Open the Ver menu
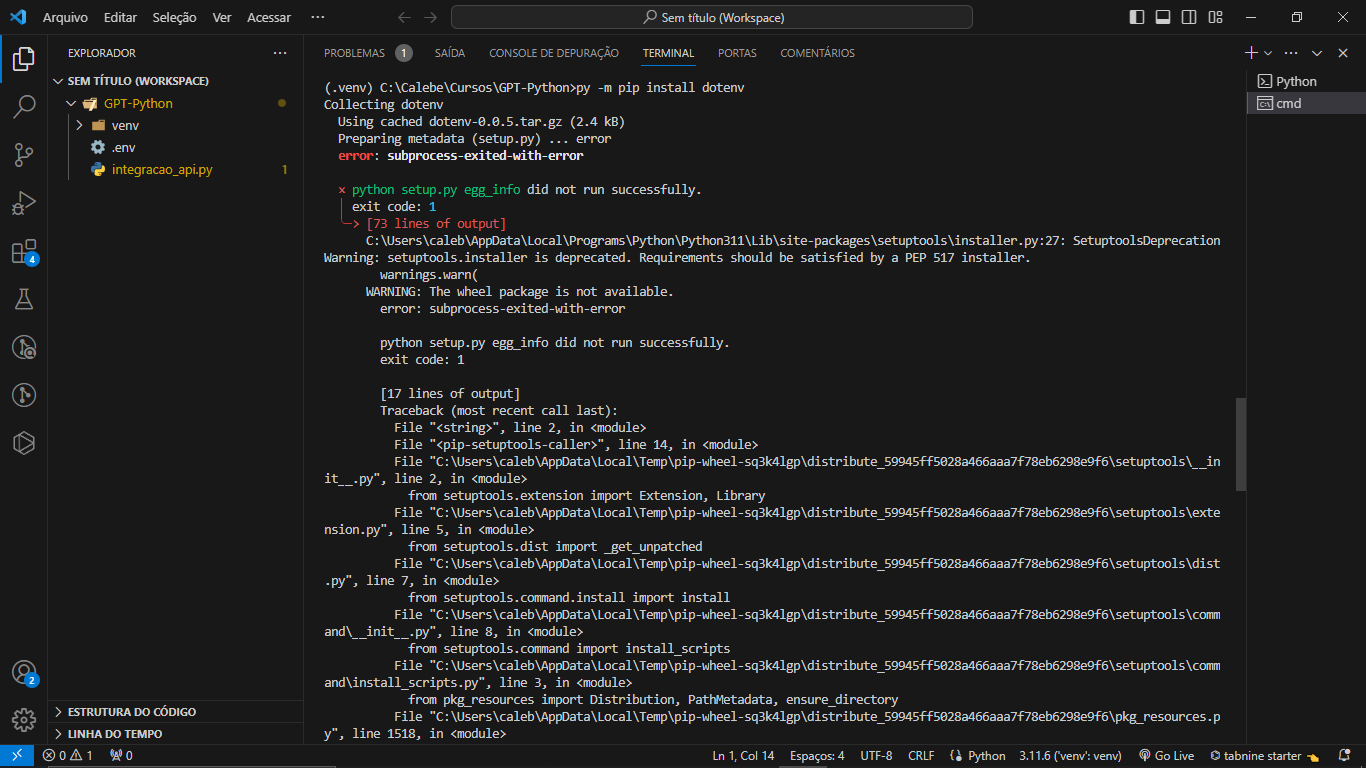Image resolution: width=1366 pixels, height=768 pixels. click(222, 17)
